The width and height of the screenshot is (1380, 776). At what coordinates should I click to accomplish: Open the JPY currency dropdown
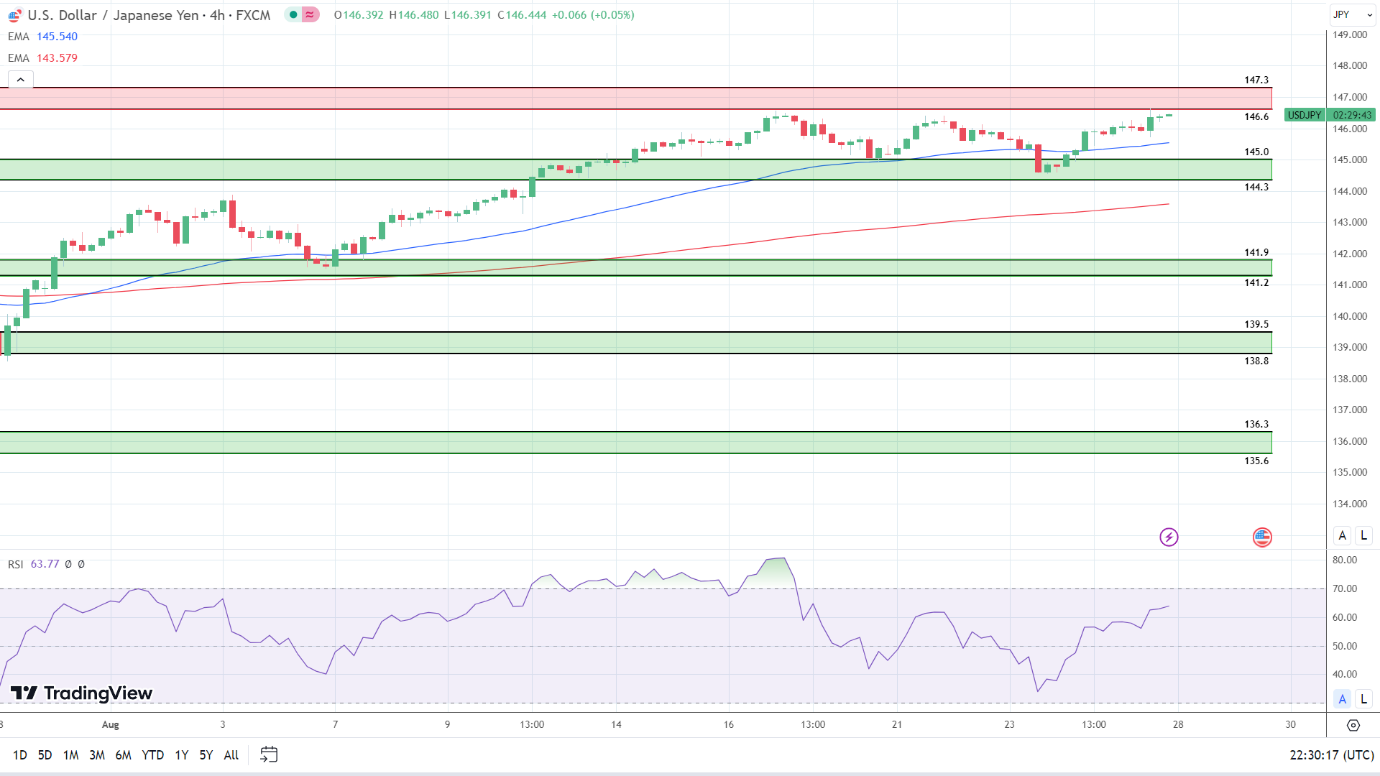click(1353, 15)
